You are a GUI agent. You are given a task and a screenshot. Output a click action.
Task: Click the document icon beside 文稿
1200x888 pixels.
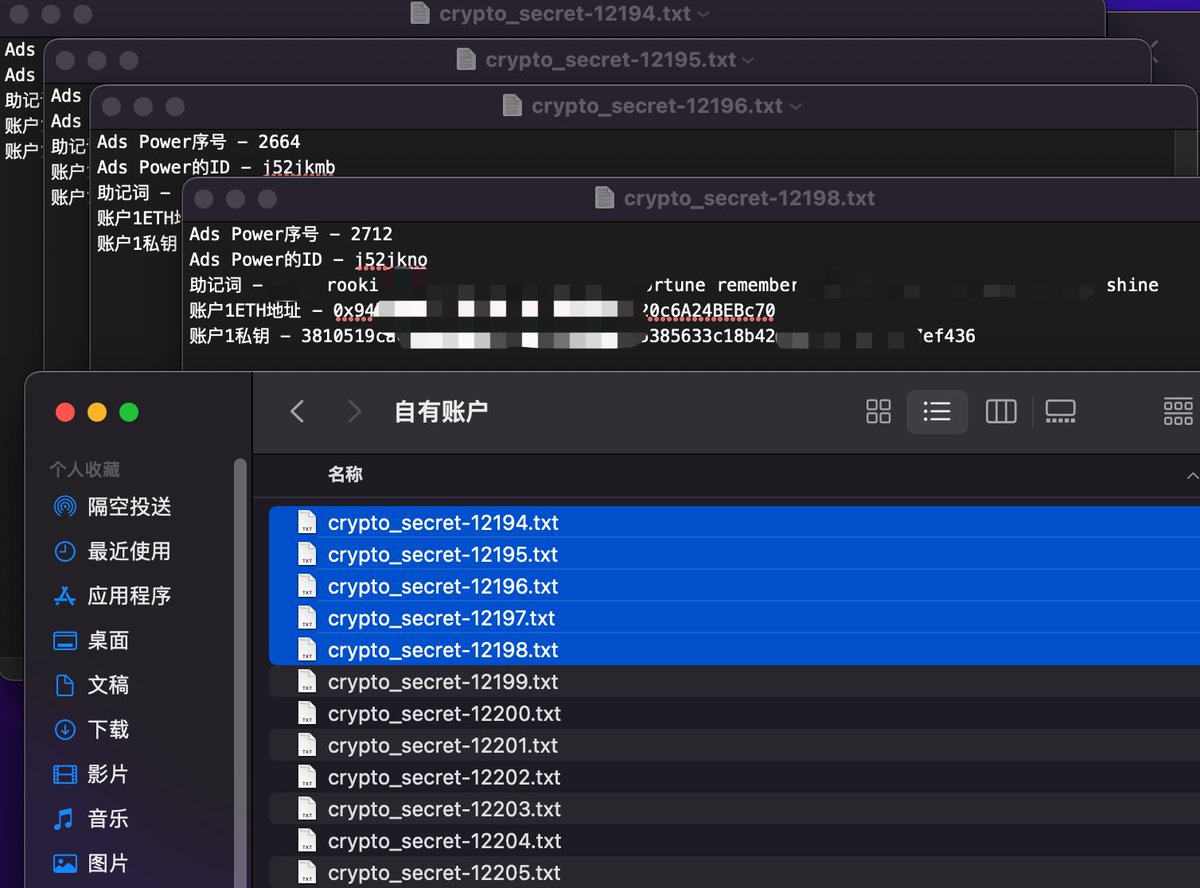pyautogui.click(x=64, y=685)
